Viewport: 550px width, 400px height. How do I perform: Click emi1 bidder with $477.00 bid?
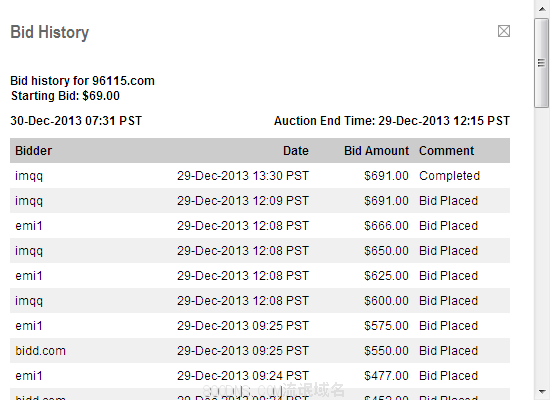click(x=29, y=376)
